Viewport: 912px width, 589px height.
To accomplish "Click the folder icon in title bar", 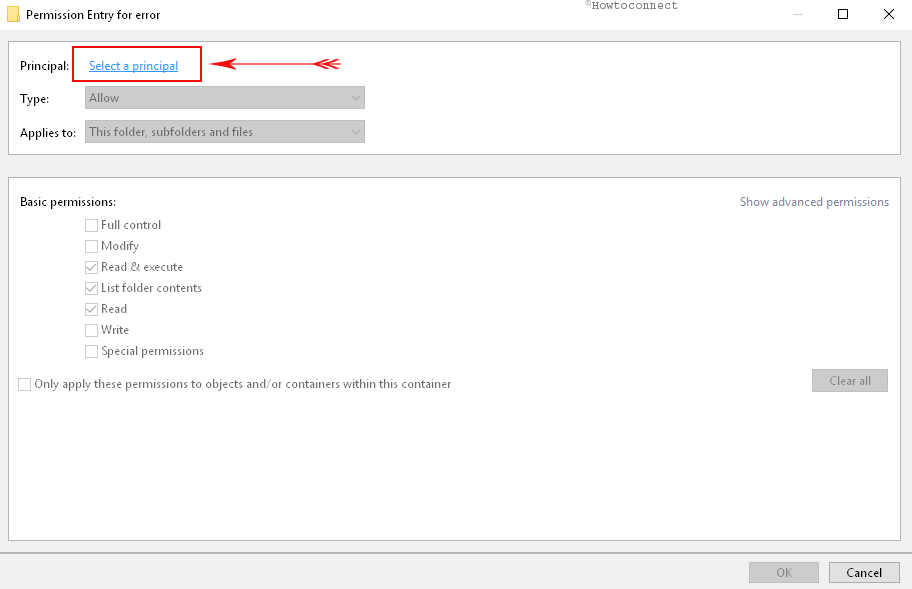I will [x=13, y=15].
